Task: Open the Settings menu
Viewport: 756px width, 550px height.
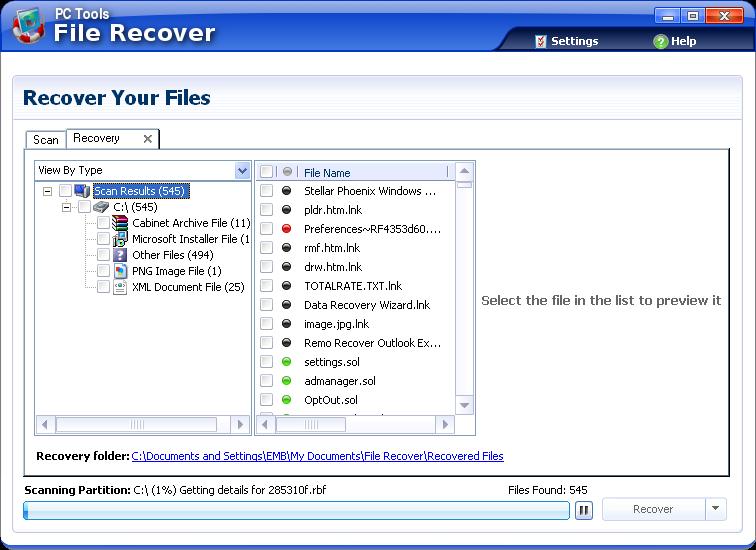Action: pos(566,41)
